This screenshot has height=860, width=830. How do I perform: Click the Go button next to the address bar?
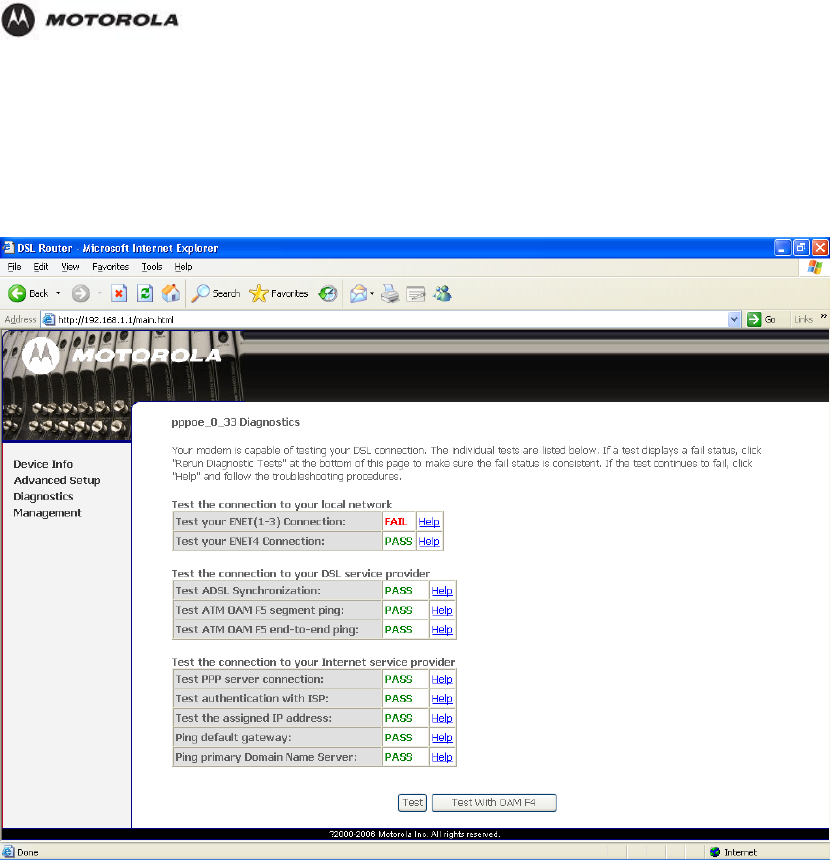pos(762,319)
